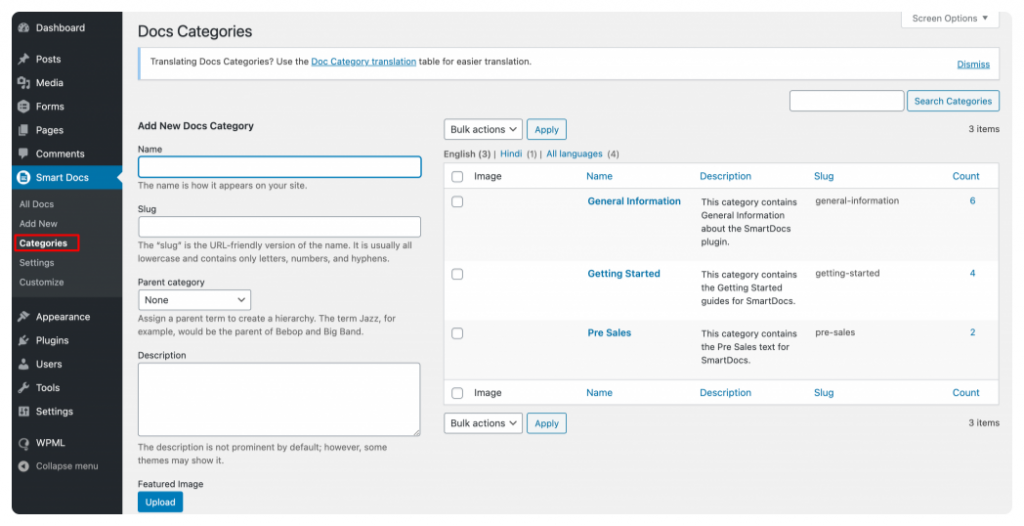Focus the category Name input field
The height and width of the screenshot is (526, 1024).
(x=280, y=167)
